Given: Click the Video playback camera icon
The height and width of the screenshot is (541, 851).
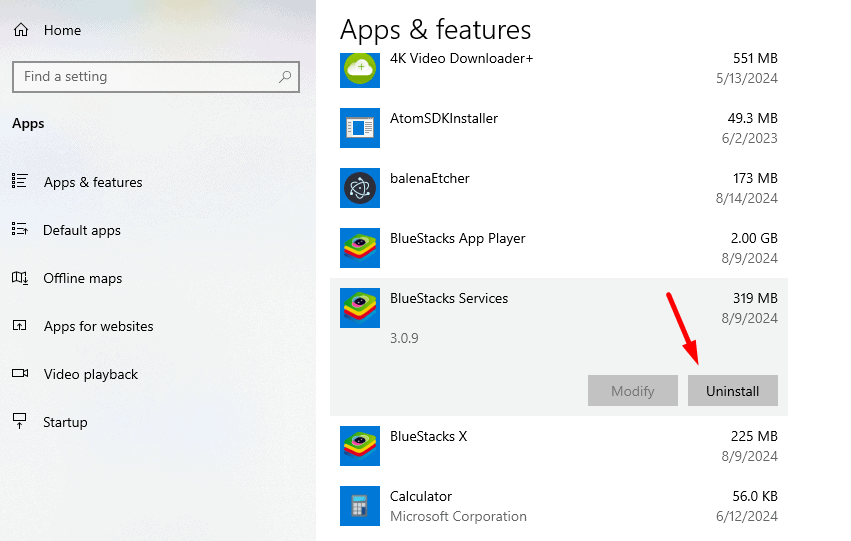Looking at the screenshot, I should (20, 373).
